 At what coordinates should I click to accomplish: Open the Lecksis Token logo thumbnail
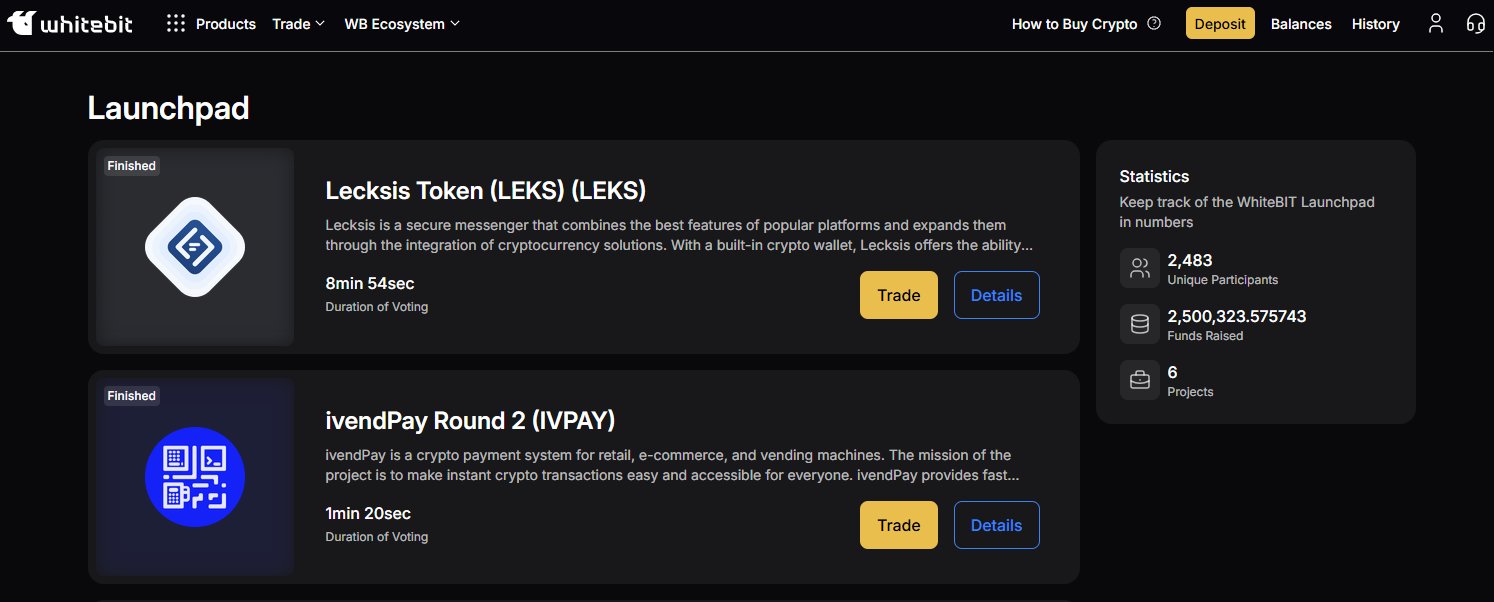[x=195, y=247]
